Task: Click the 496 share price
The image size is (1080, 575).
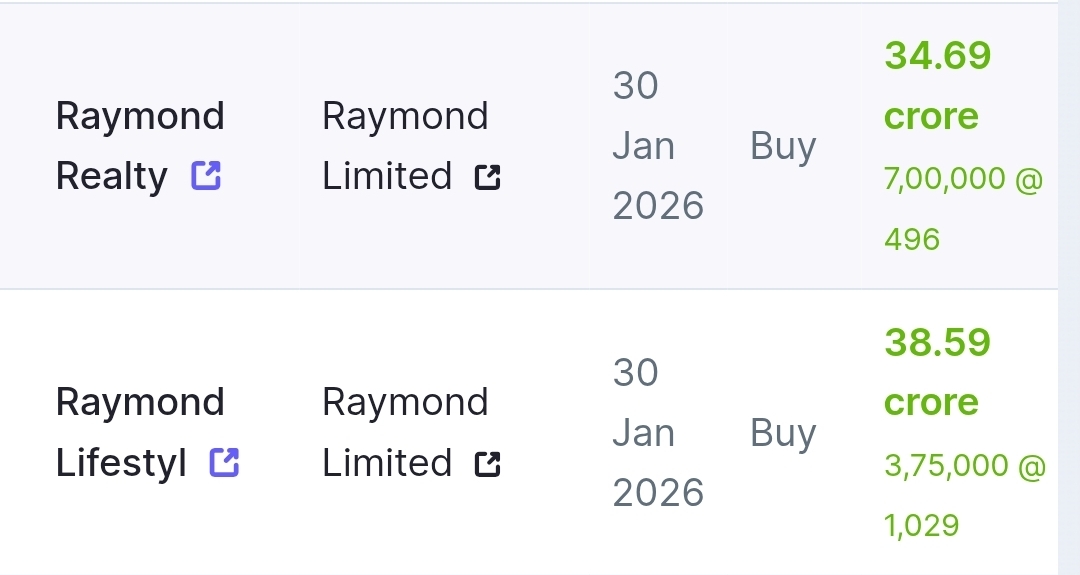Action: pos(912,239)
